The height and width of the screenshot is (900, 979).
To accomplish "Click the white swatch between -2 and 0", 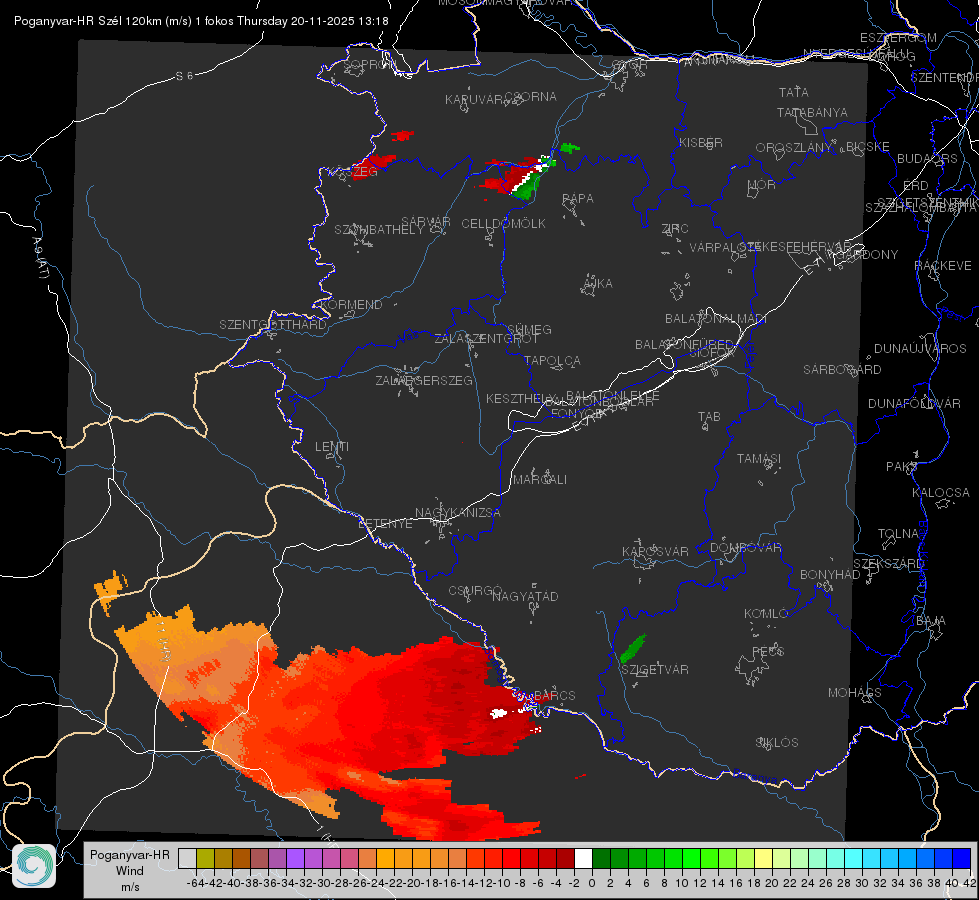I will [583, 858].
